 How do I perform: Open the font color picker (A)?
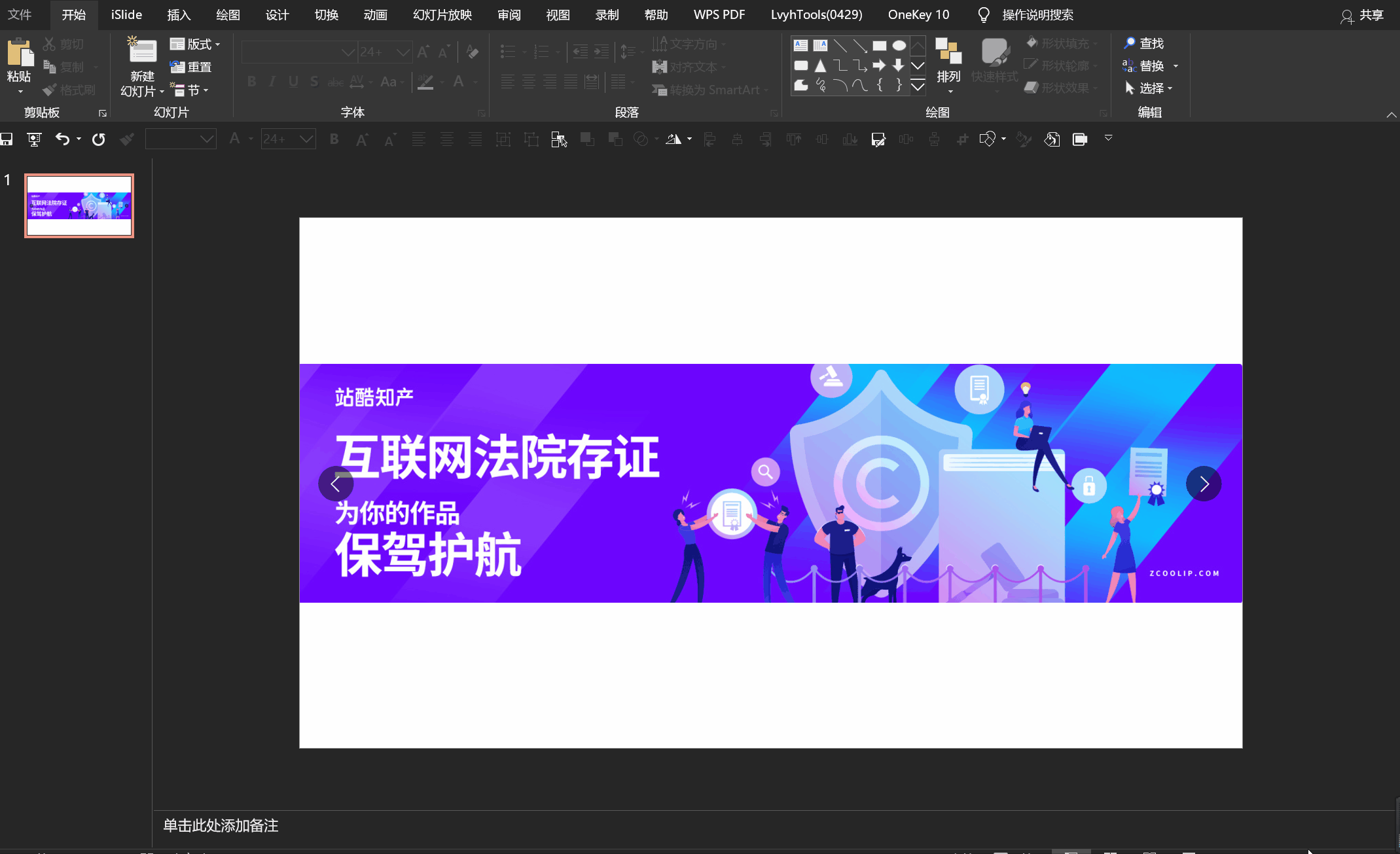click(x=459, y=82)
